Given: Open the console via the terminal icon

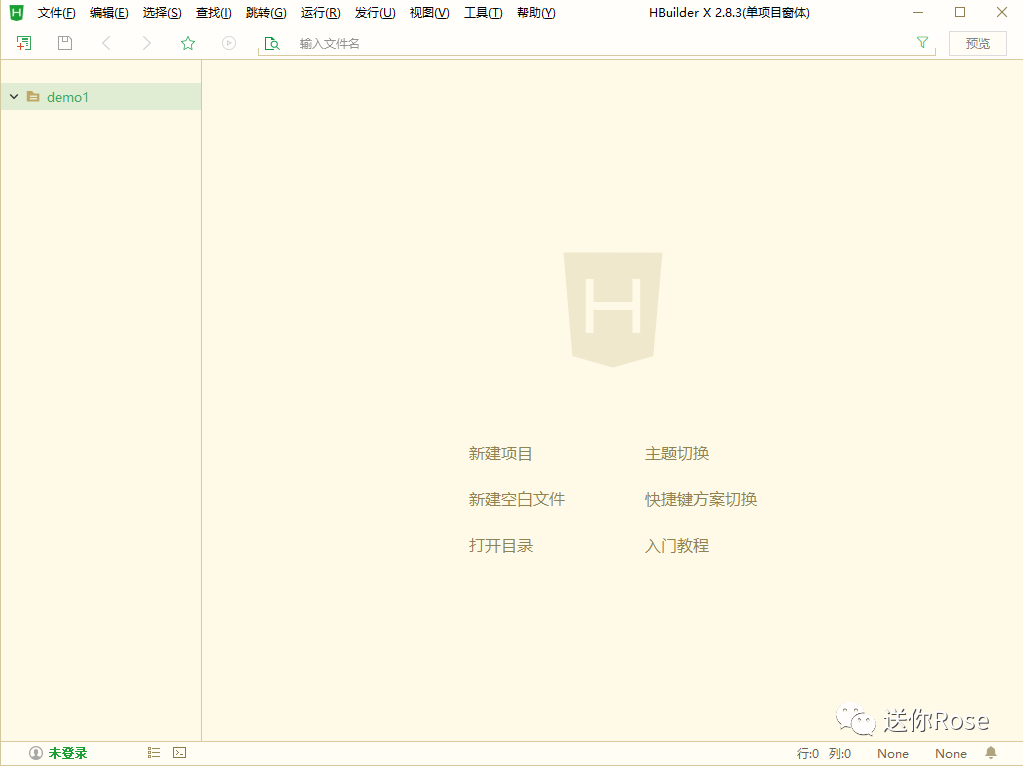Looking at the screenshot, I should point(179,752).
